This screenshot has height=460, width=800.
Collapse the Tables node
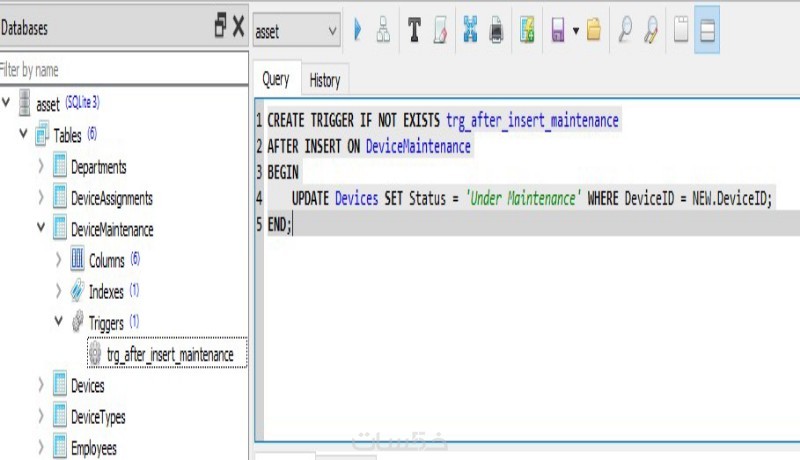pyautogui.click(x=23, y=134)
